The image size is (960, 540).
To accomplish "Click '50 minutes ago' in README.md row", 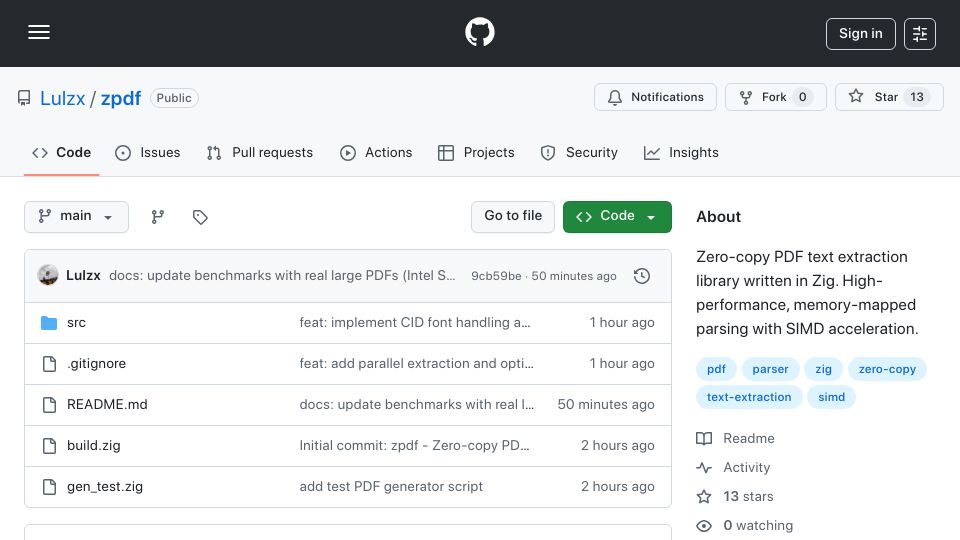I will tap(606, 405).
